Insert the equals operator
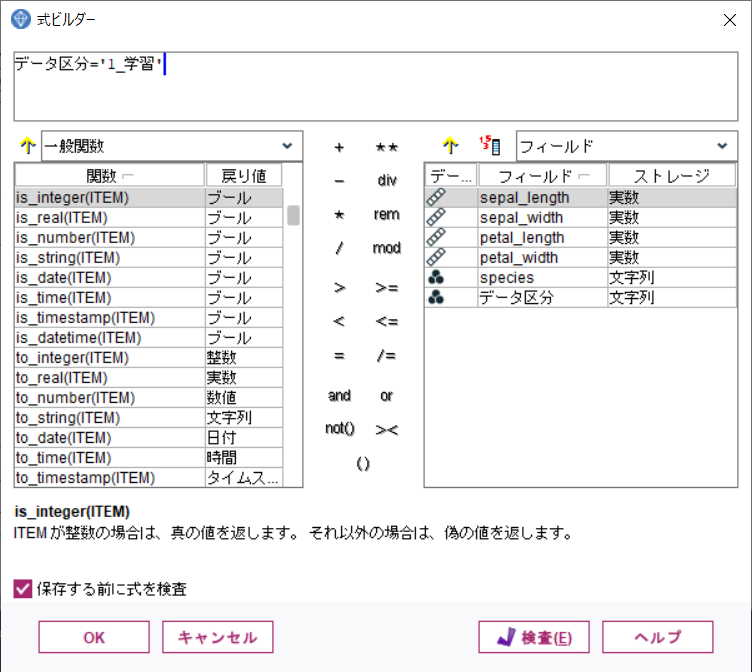The image size is (752, 672). coord(339,356)
